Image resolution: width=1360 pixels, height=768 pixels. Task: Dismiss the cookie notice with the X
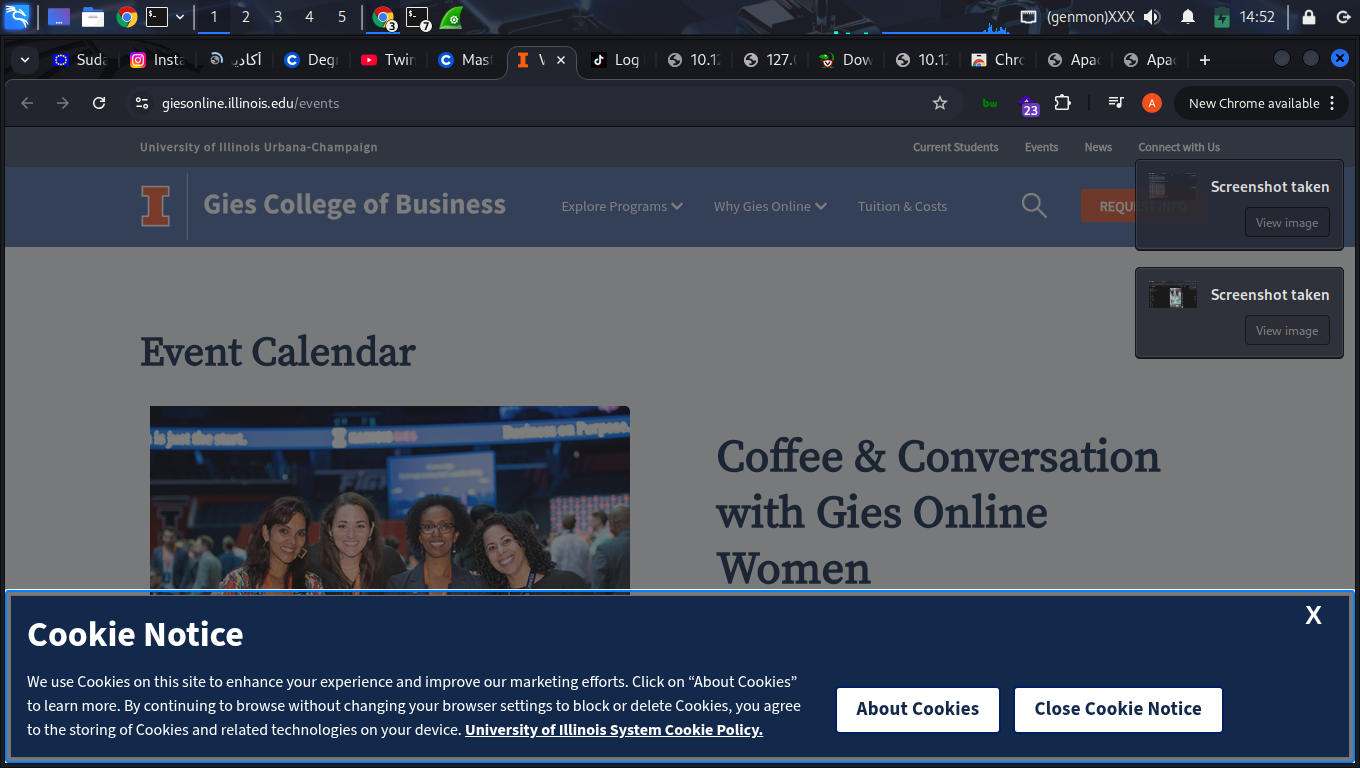click(x=1313, y=616)
